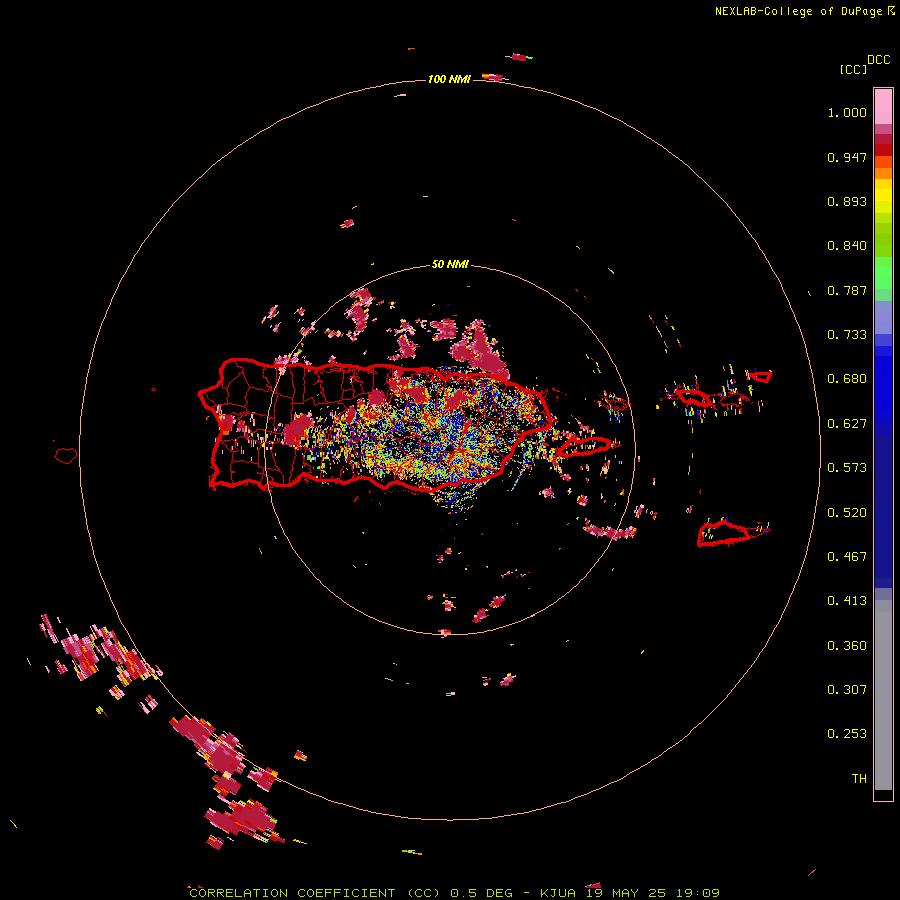Pick the orange color bar segment
Screen dimensions: 900x900
point(883,173)
